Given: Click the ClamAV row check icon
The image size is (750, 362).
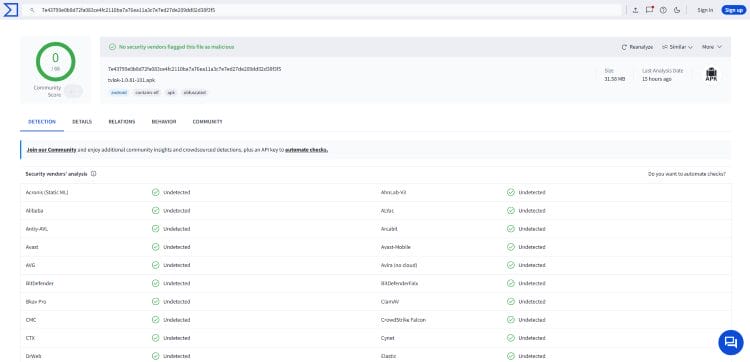Looking at the screenshot, I should click(511, 301).
